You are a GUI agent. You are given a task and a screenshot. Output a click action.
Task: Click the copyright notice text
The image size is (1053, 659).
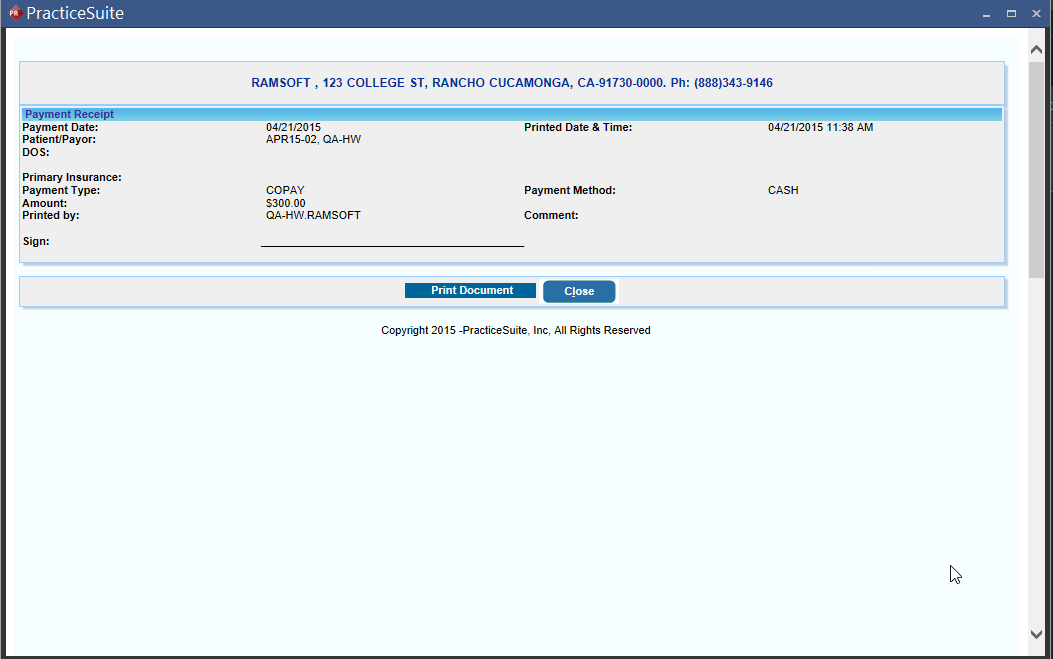coord(515,330)
